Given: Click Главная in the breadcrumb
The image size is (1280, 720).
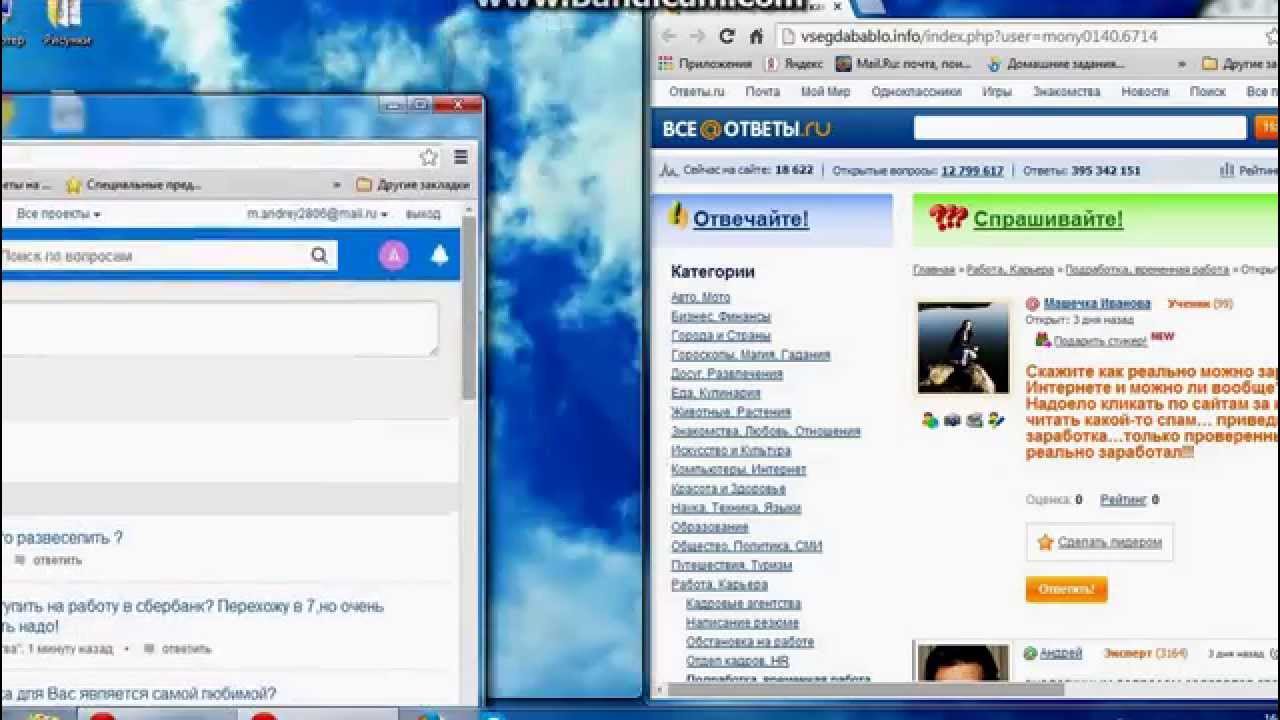Looking at the screenshot, I should pos(934,270).
